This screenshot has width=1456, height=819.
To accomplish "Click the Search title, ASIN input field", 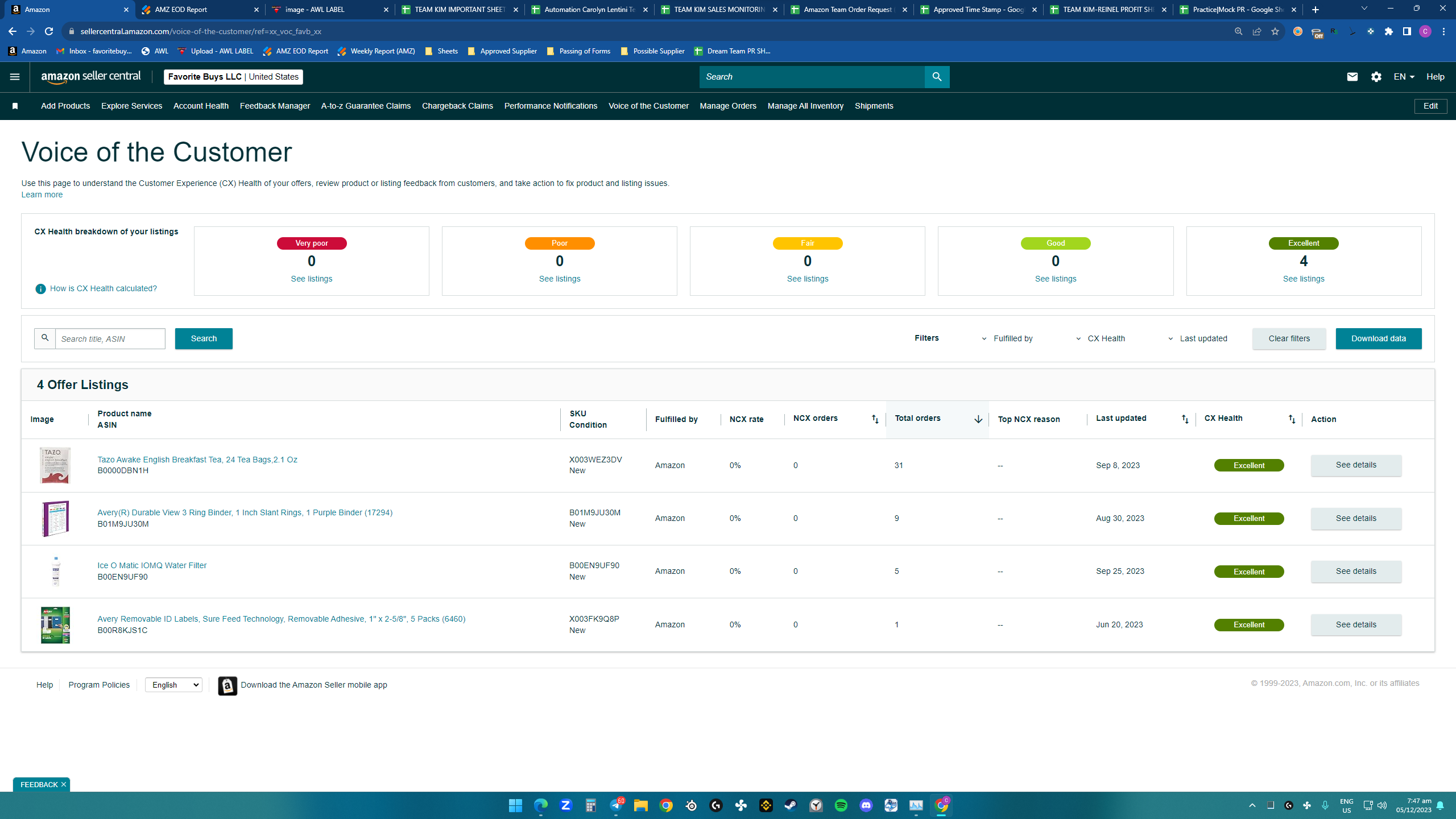I will tap(110, 339).
